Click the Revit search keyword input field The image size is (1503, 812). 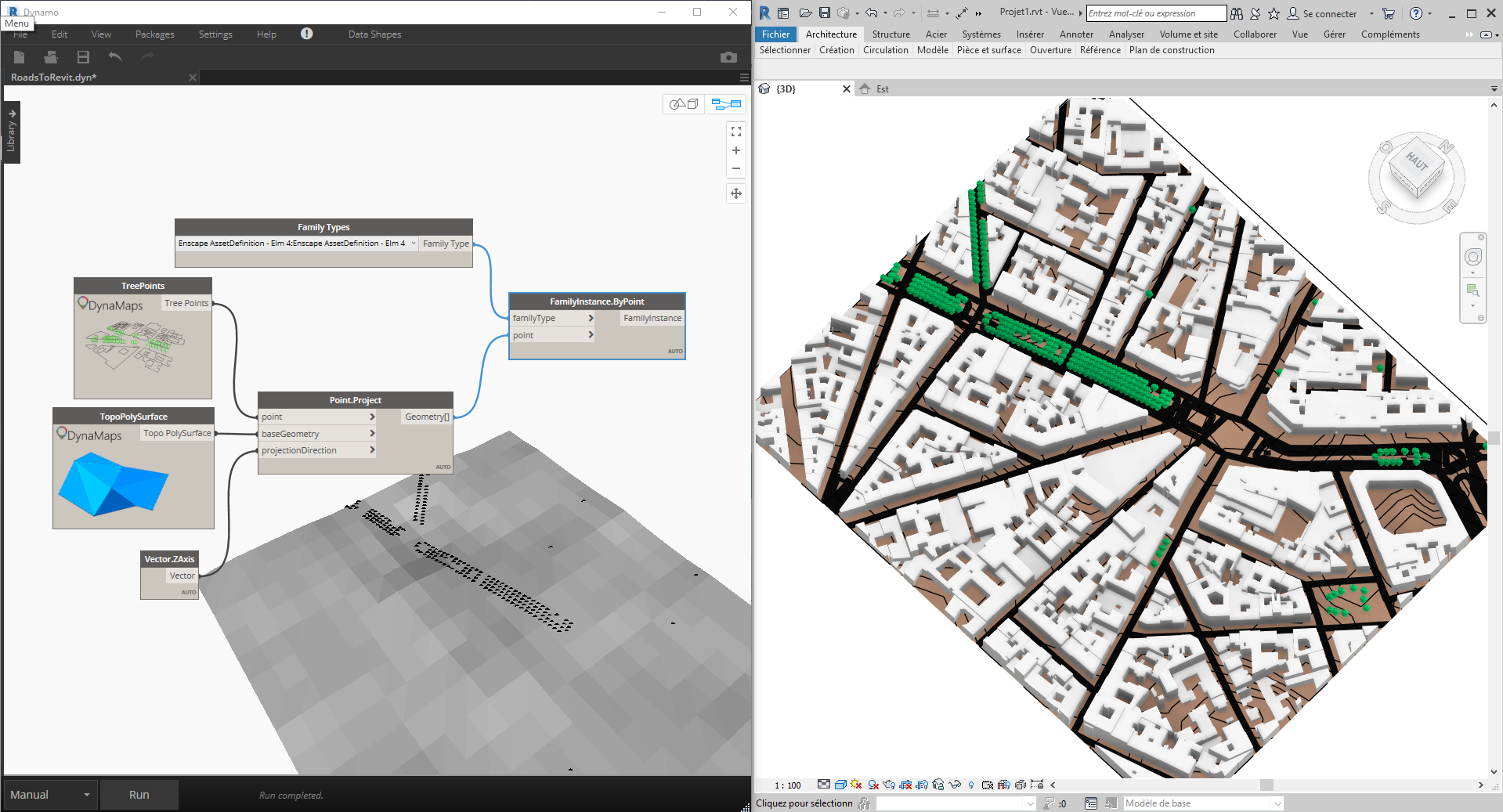coord(1155,13)
